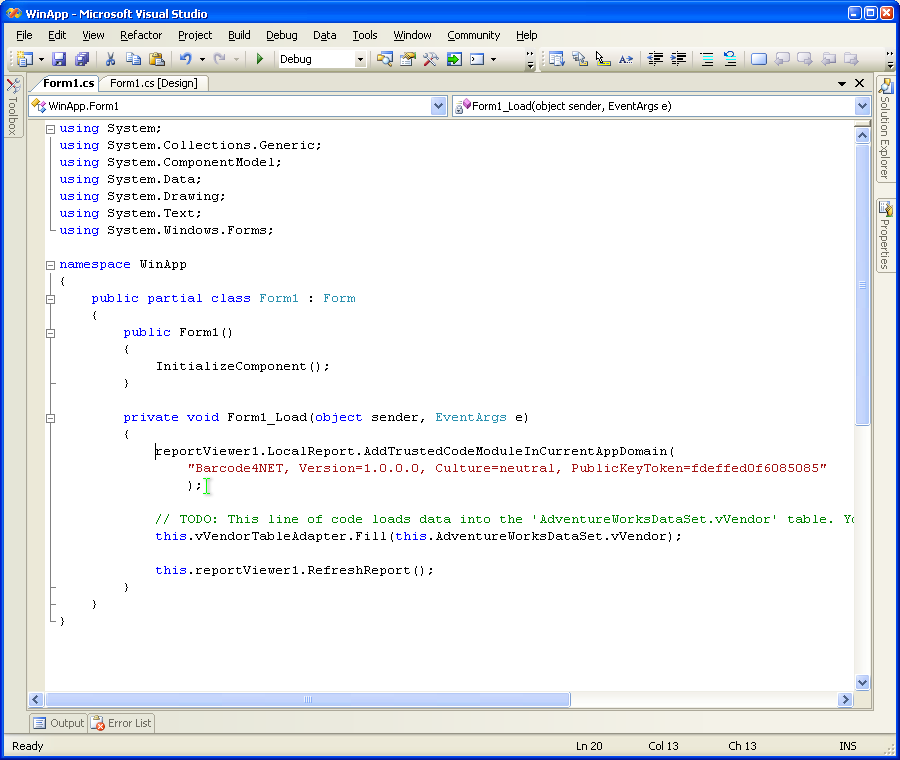Click the Undo arrow icon

tap(185, 60)
